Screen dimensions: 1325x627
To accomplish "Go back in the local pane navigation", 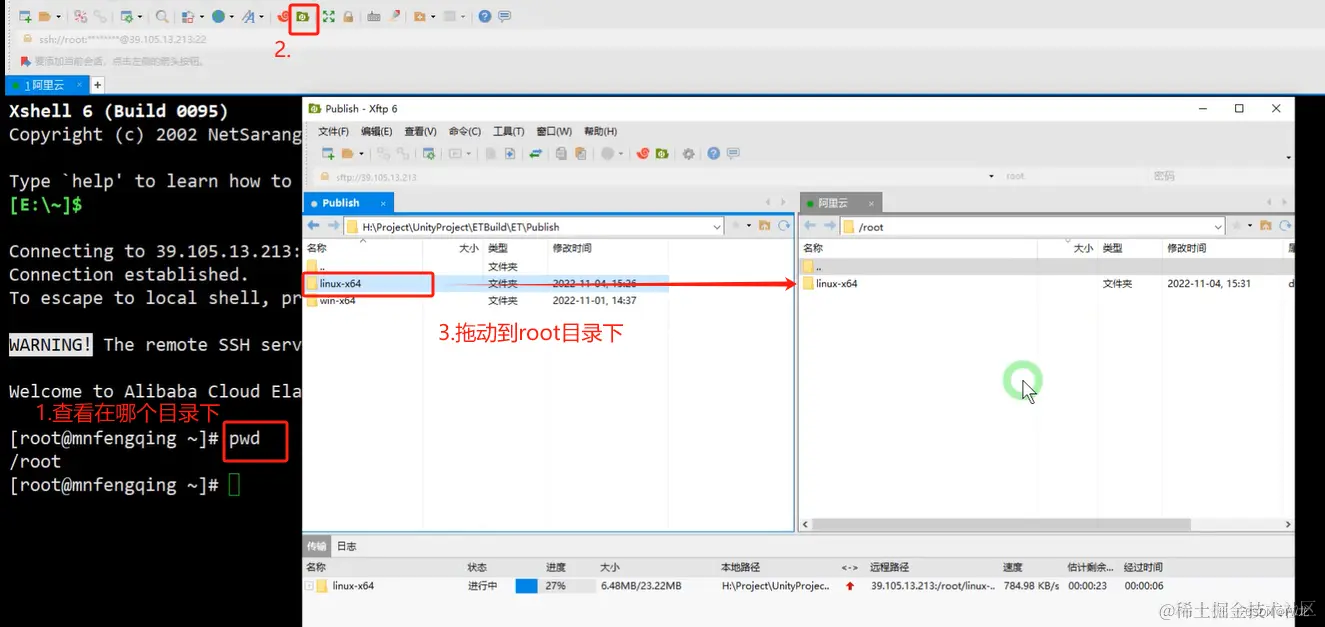I will 313,226.
